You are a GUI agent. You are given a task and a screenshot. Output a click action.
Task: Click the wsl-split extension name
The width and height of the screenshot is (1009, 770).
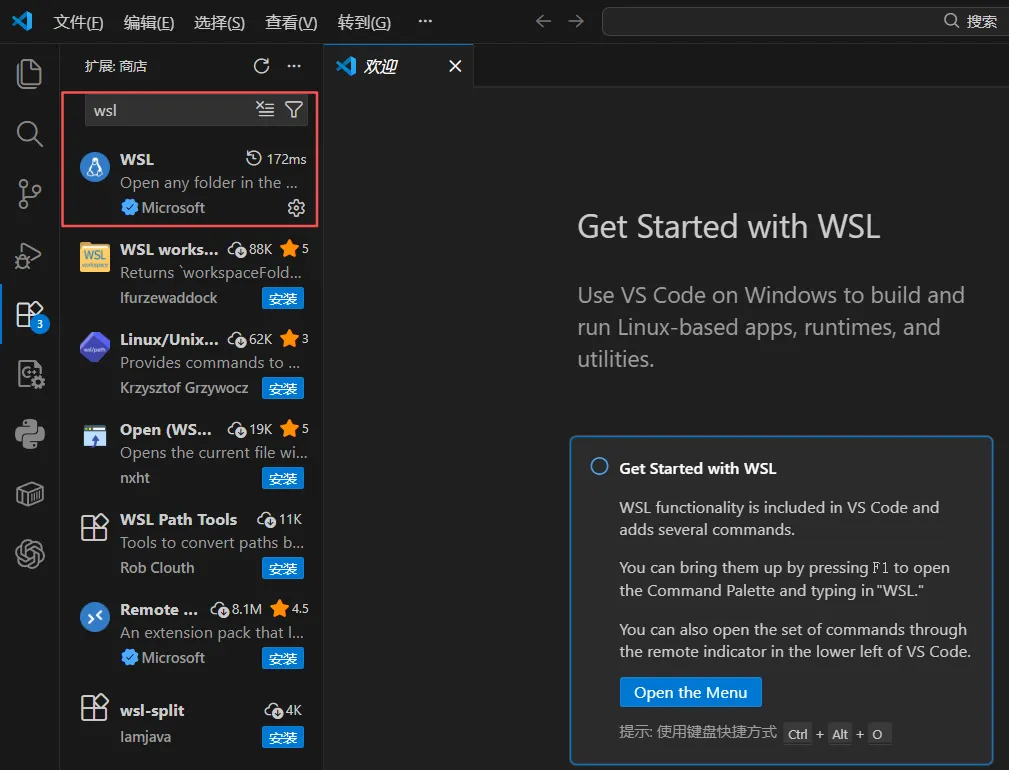click(152, 711)
